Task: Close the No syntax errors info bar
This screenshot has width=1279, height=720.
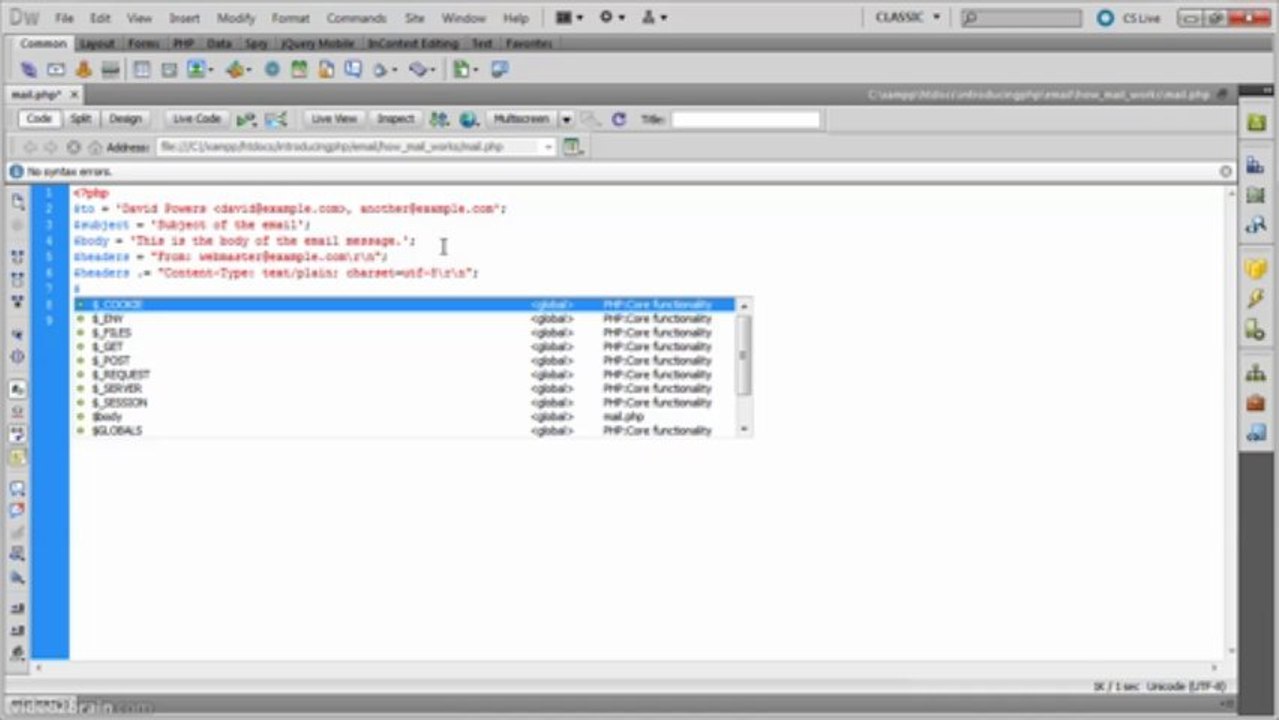Action: (x=1226, y=172)
